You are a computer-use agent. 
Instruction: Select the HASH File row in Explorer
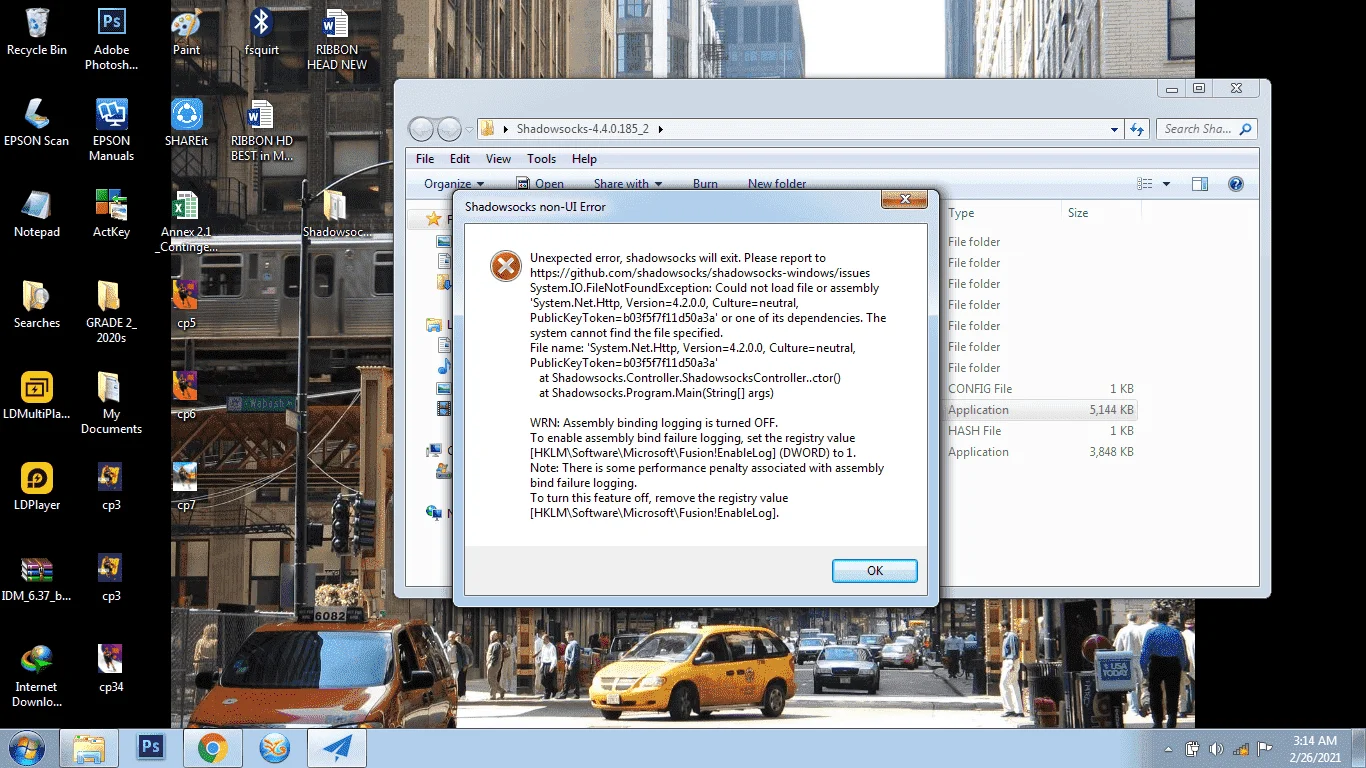[x=1040, y=431]
